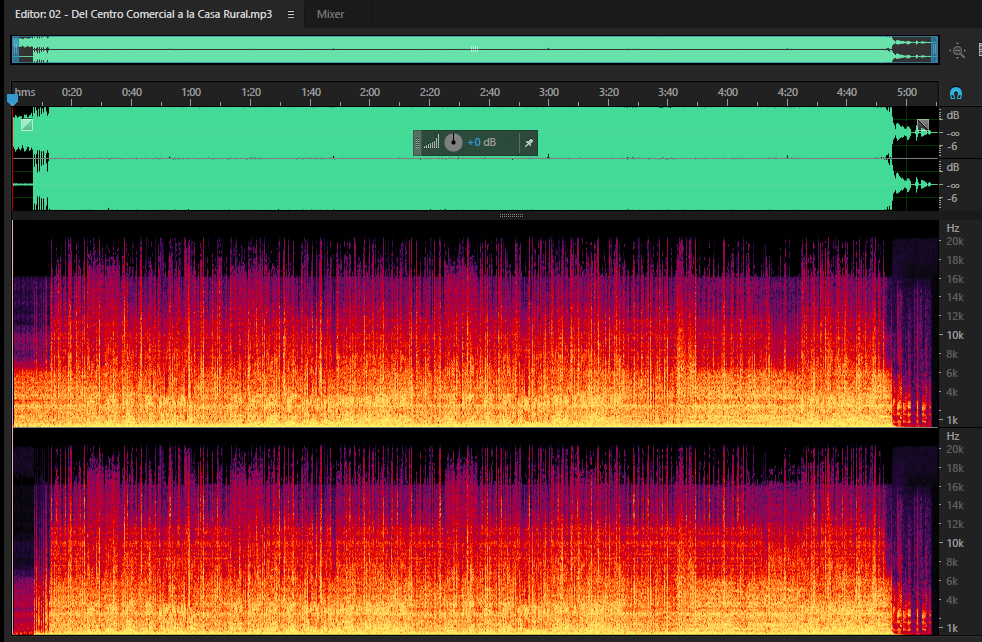This screenshot has width=982, height=642.
Task: Click the 1k mark on the bottom frequency scale
Action: coord(953,628)
